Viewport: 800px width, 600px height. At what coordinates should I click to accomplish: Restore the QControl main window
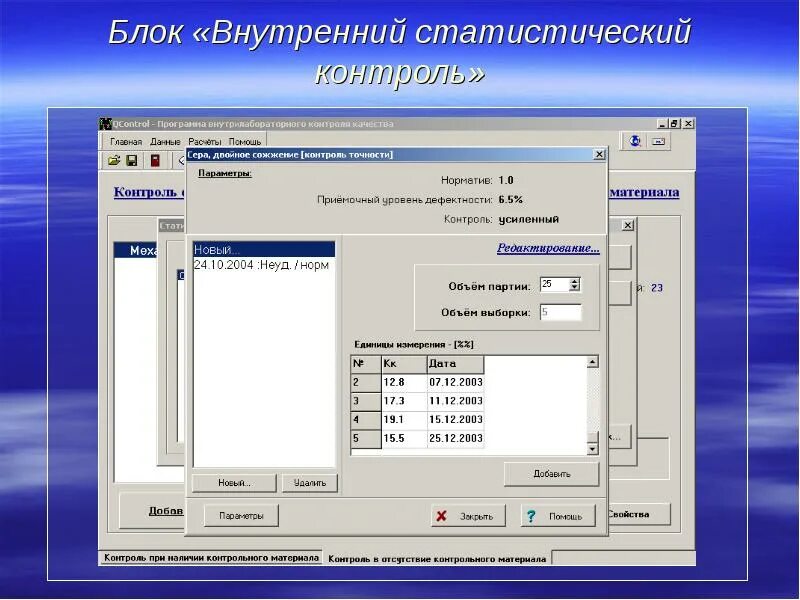674,123
